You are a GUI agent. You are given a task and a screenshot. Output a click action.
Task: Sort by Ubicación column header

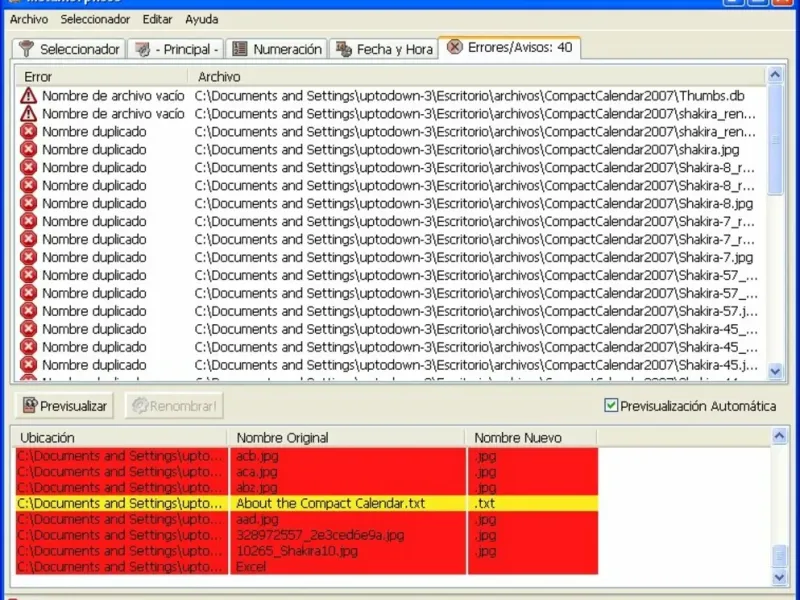coord(119,438)
